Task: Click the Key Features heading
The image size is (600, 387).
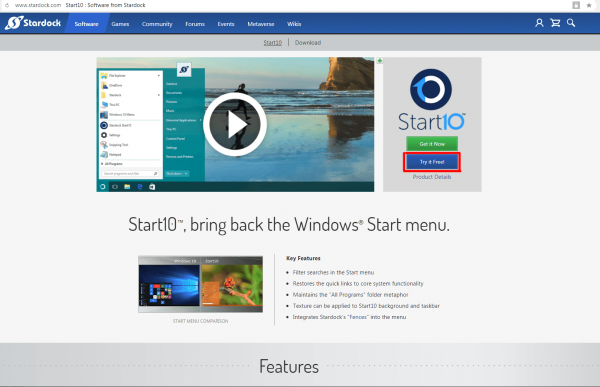Action: (x=303, y=258)
